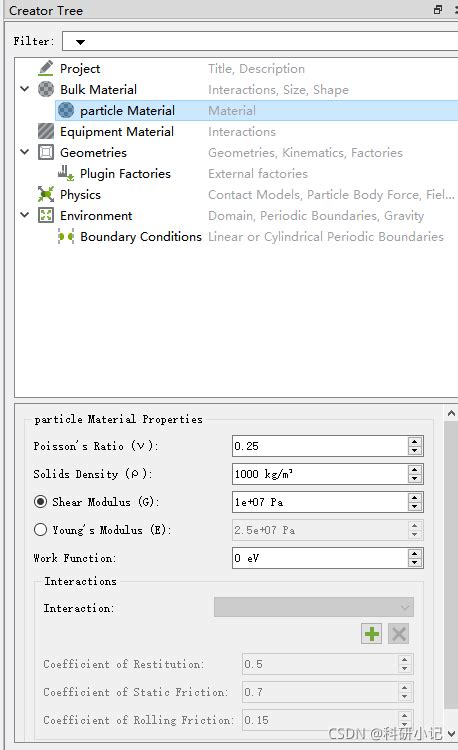This screenshot has width=458, height=750.
Task: Collapse the Environment tree node
Action: (x=25, y=215)
